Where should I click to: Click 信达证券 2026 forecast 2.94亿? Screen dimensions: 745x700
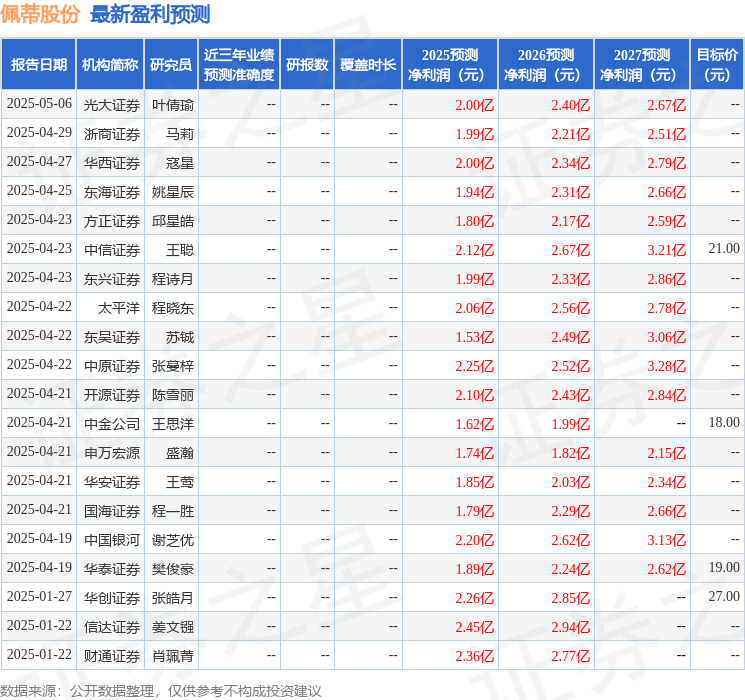coord(571,627)
